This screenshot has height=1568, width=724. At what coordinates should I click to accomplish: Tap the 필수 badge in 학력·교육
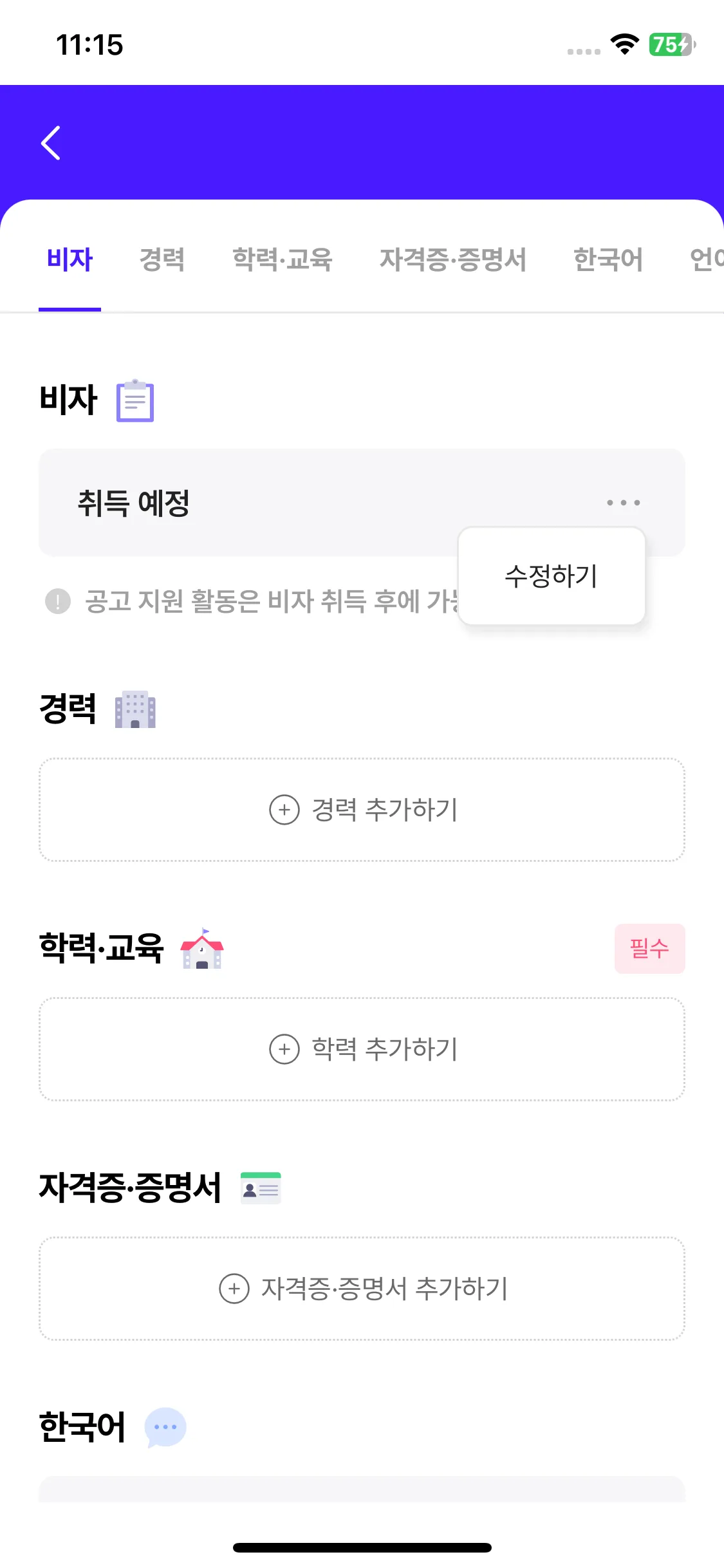649,949
